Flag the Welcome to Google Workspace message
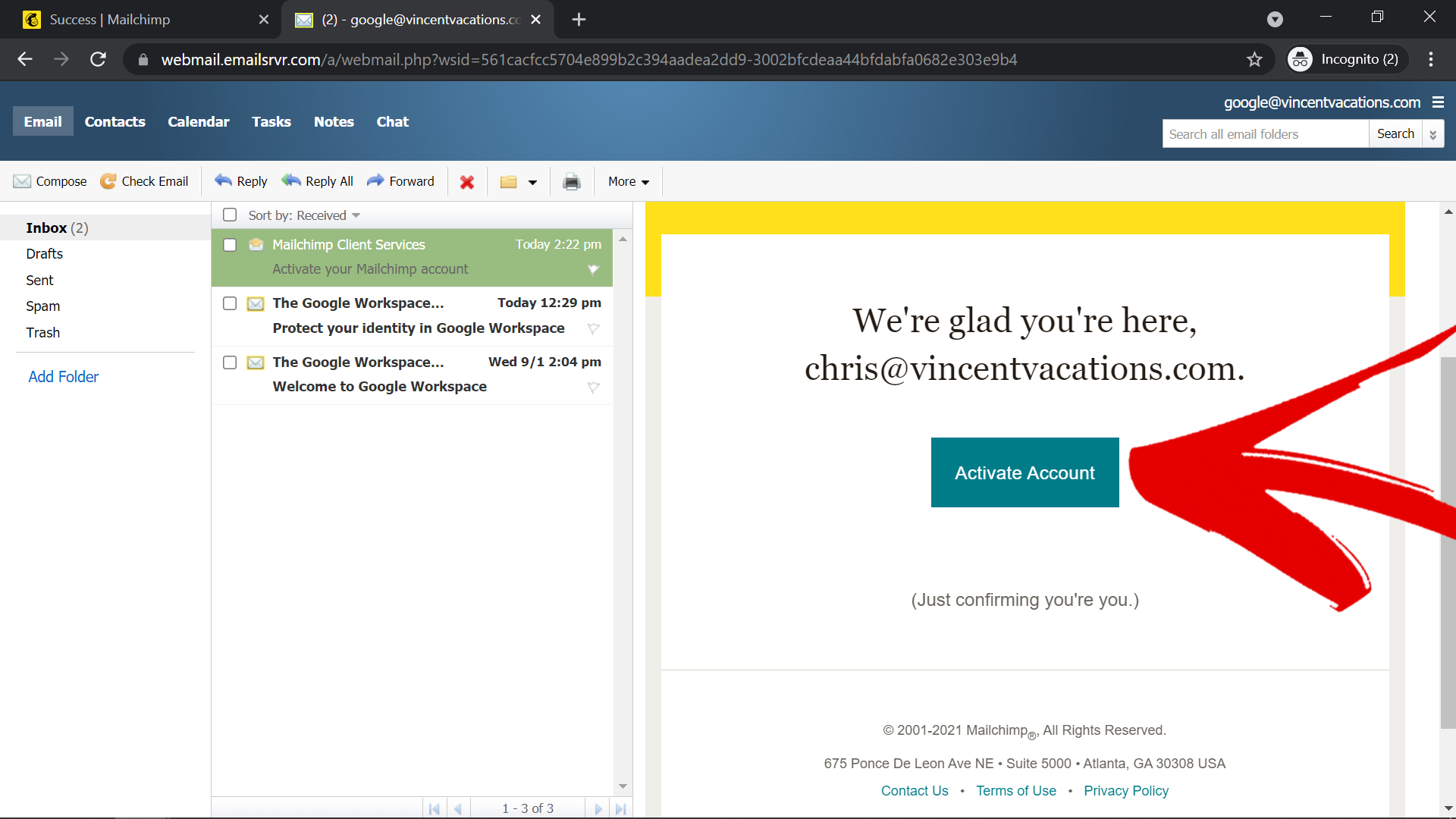This screenshot has height=819, width=1456. pos(594,388)
